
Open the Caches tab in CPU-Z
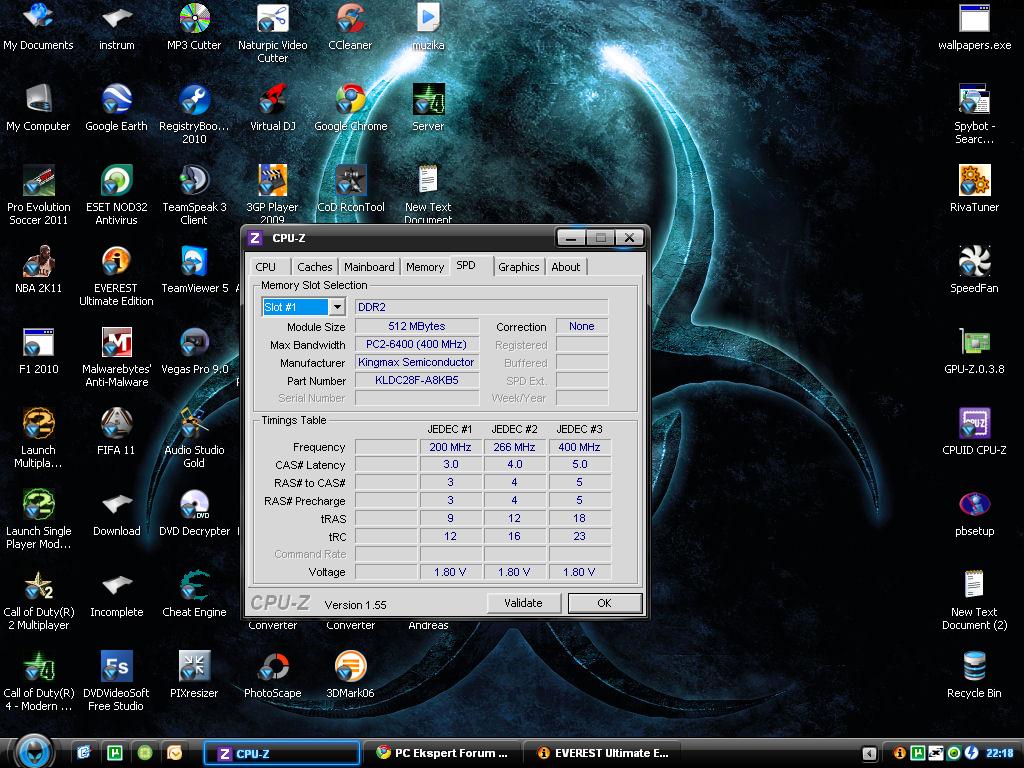coord(314,267)
